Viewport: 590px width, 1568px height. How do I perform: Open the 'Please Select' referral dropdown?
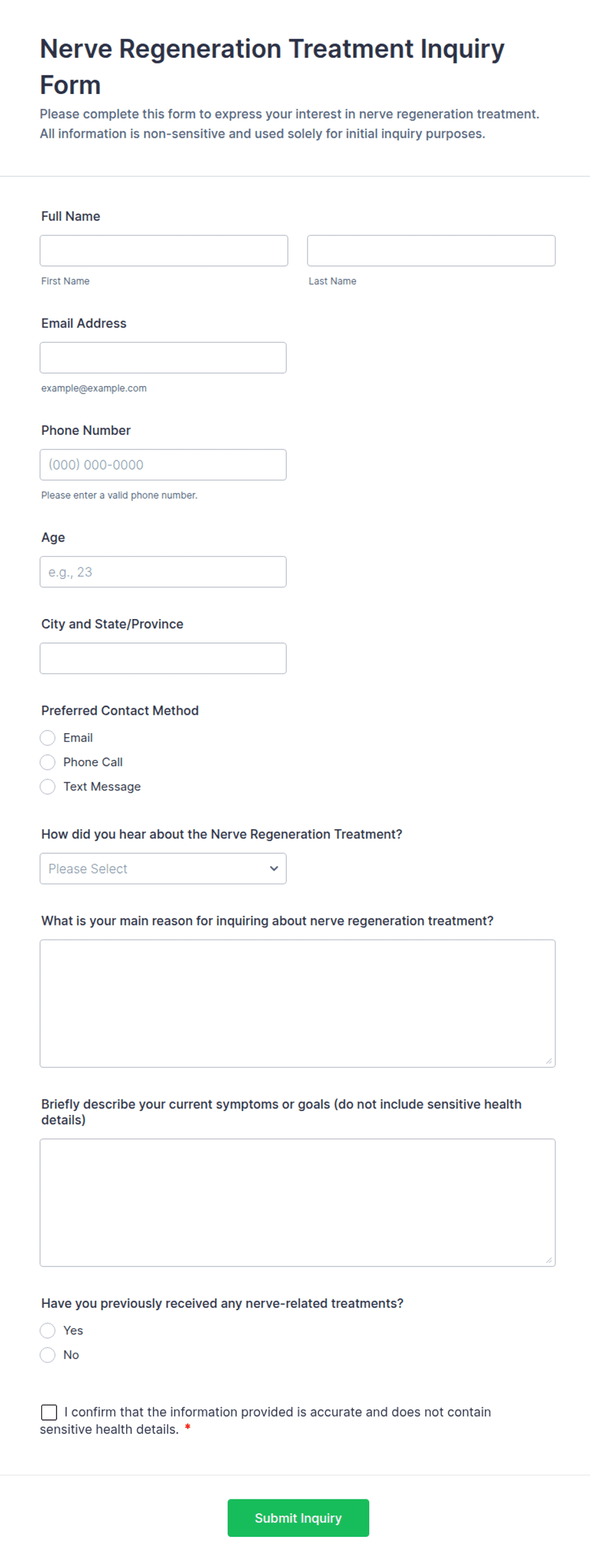tap(163, 868)
